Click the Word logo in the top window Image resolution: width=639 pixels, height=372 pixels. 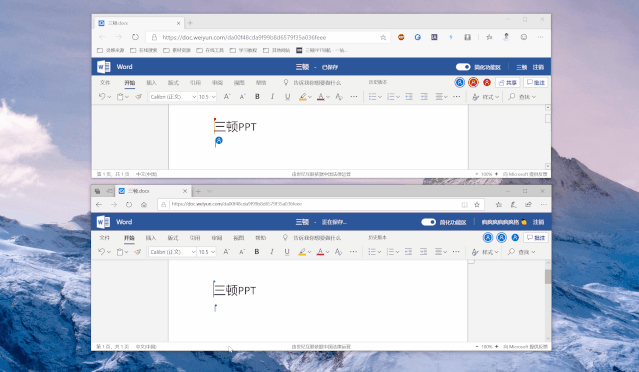click(104, 66)
